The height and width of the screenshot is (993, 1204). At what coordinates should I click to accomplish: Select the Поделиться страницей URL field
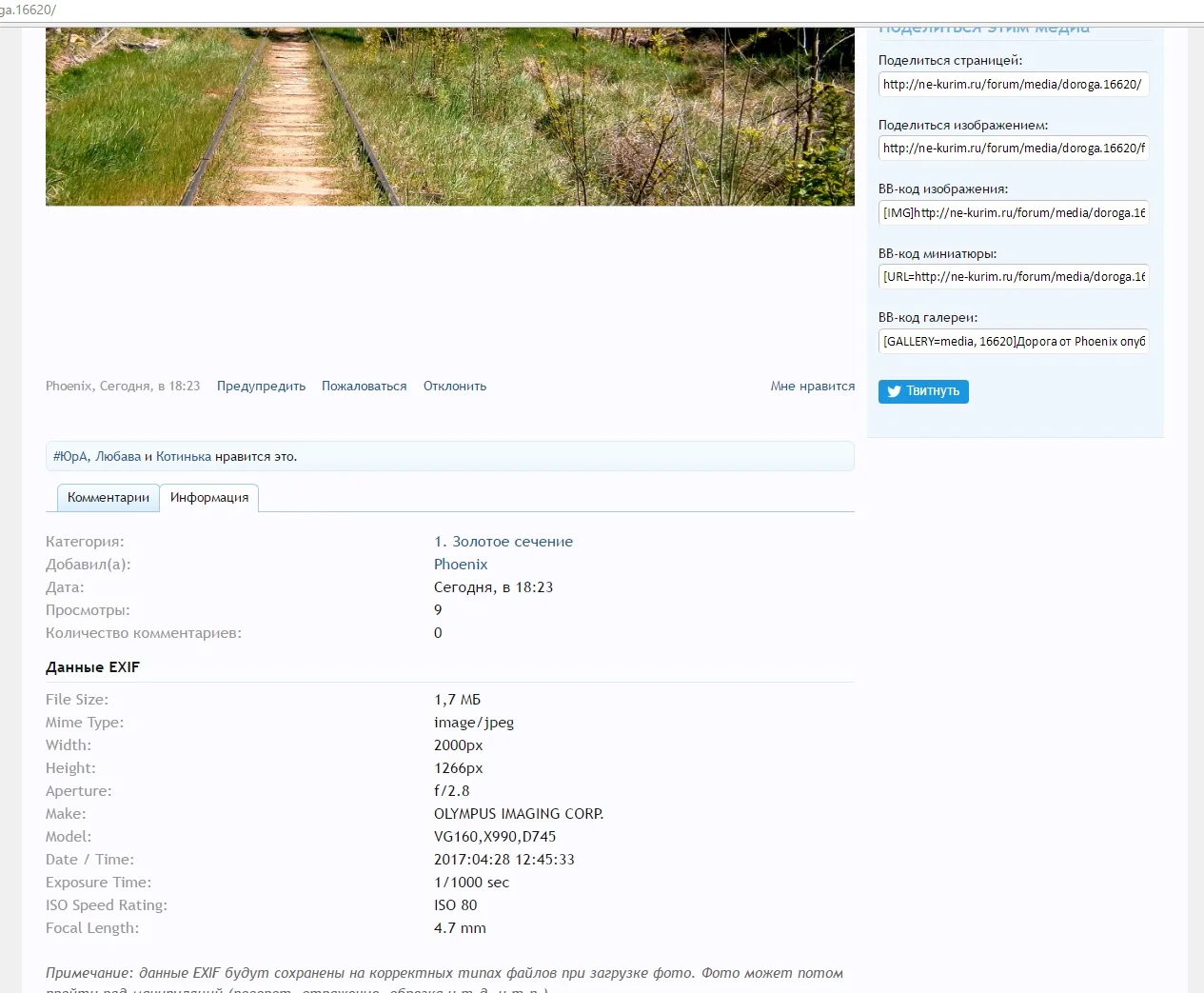[1013, 84]
